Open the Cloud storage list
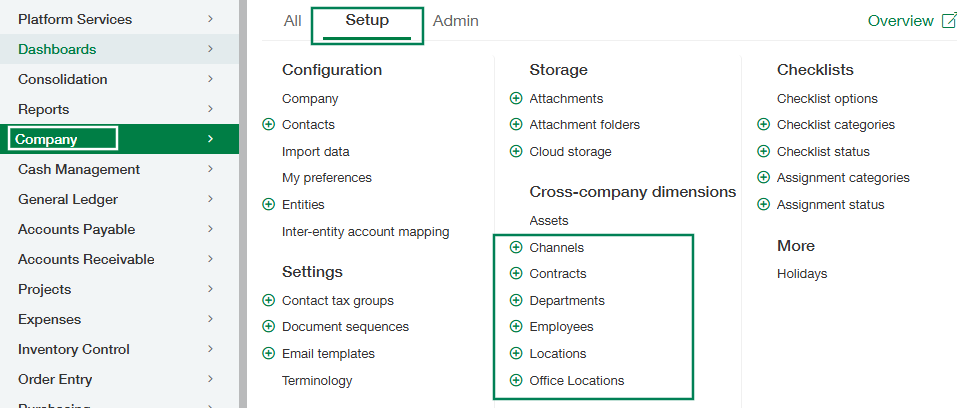The image size is (957, 408). [570, 151]
